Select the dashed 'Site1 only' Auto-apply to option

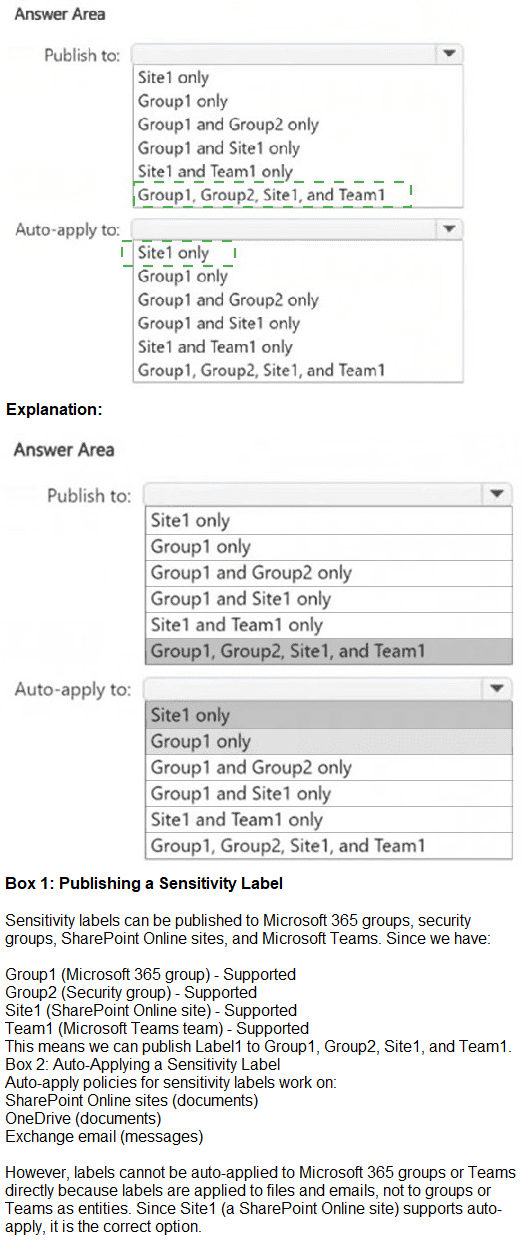coord(178,253)
